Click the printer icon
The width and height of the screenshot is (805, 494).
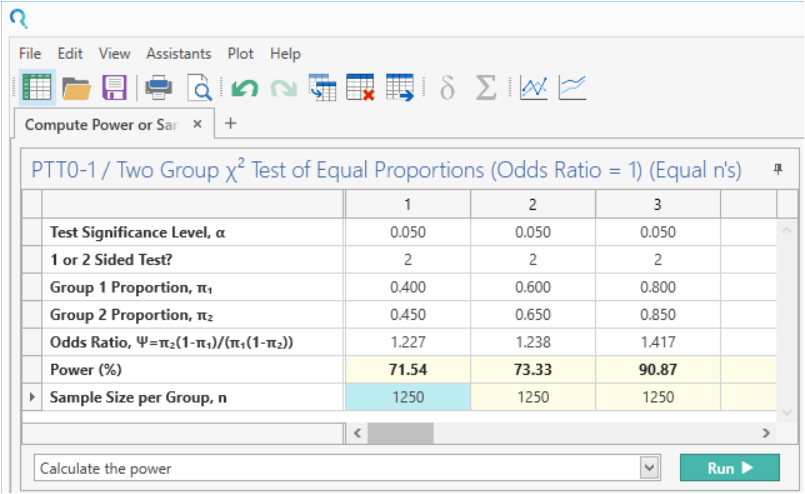coord(159,88)
